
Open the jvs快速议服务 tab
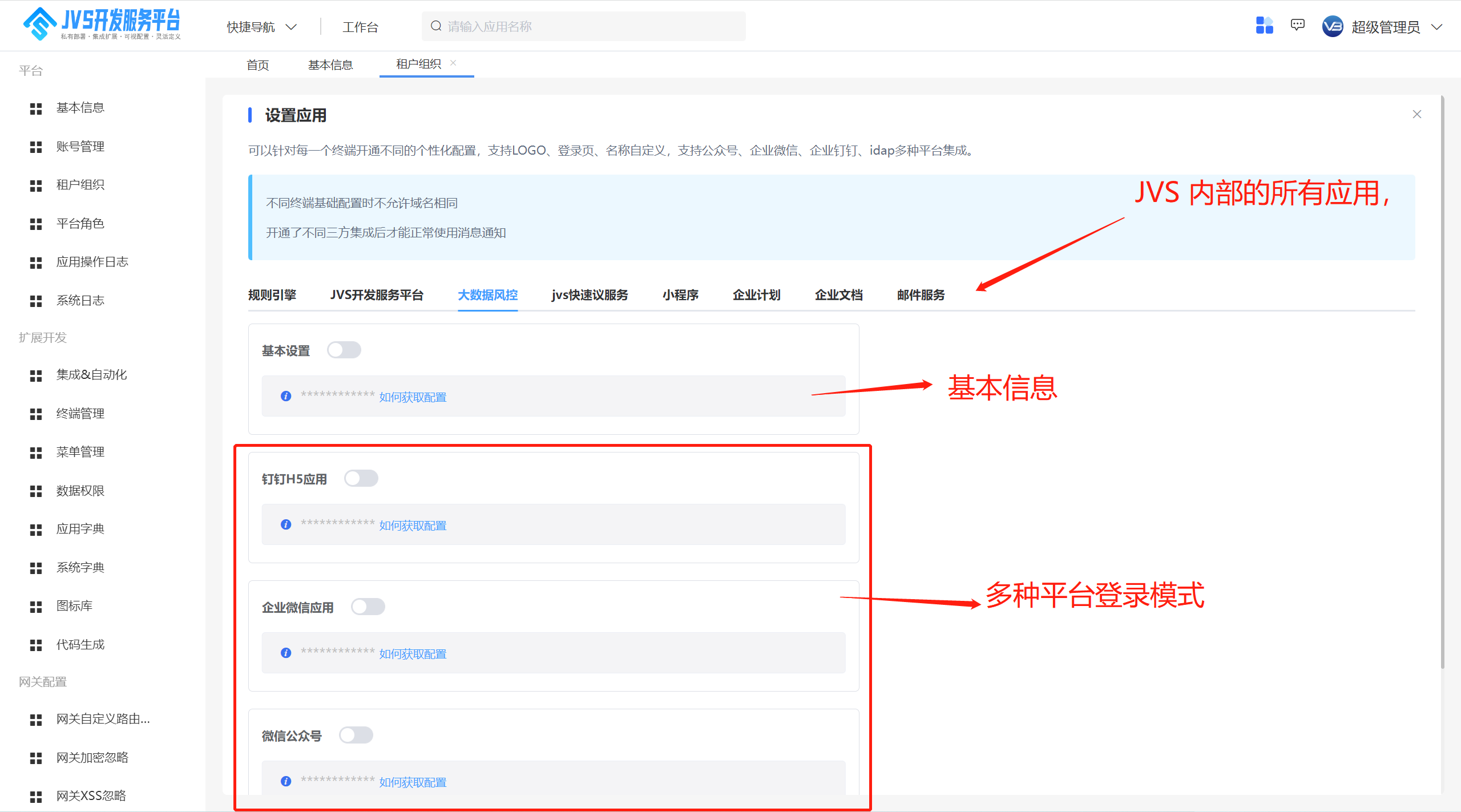[x=590, y=295]
